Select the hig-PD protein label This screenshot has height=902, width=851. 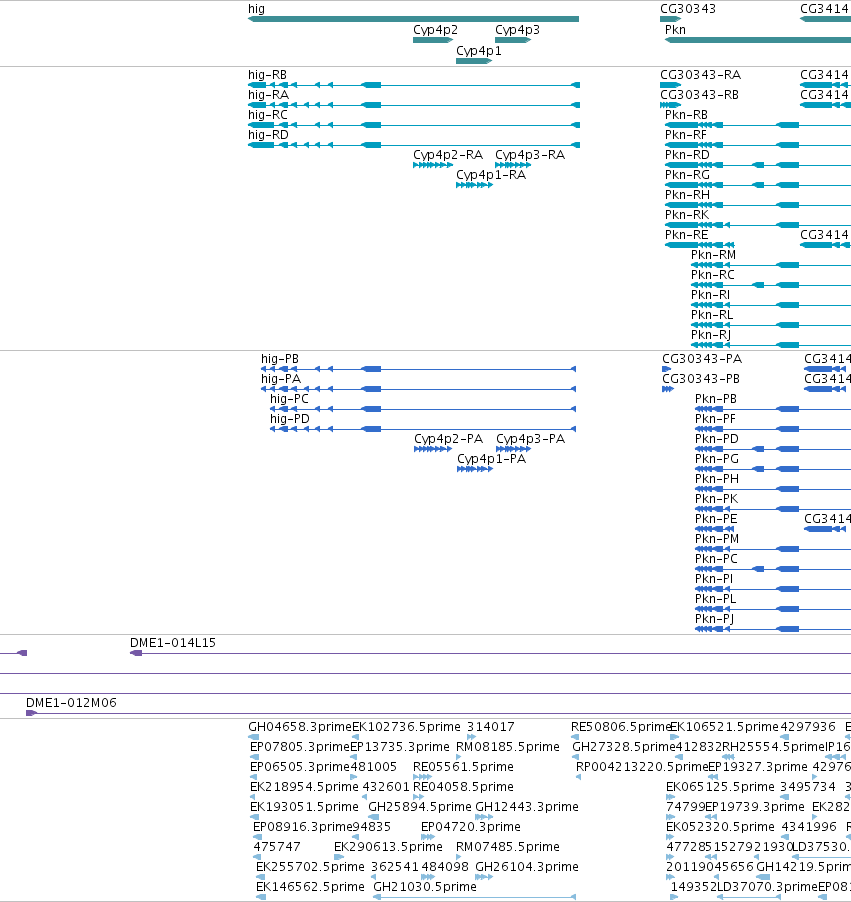(x=289, y=419)
